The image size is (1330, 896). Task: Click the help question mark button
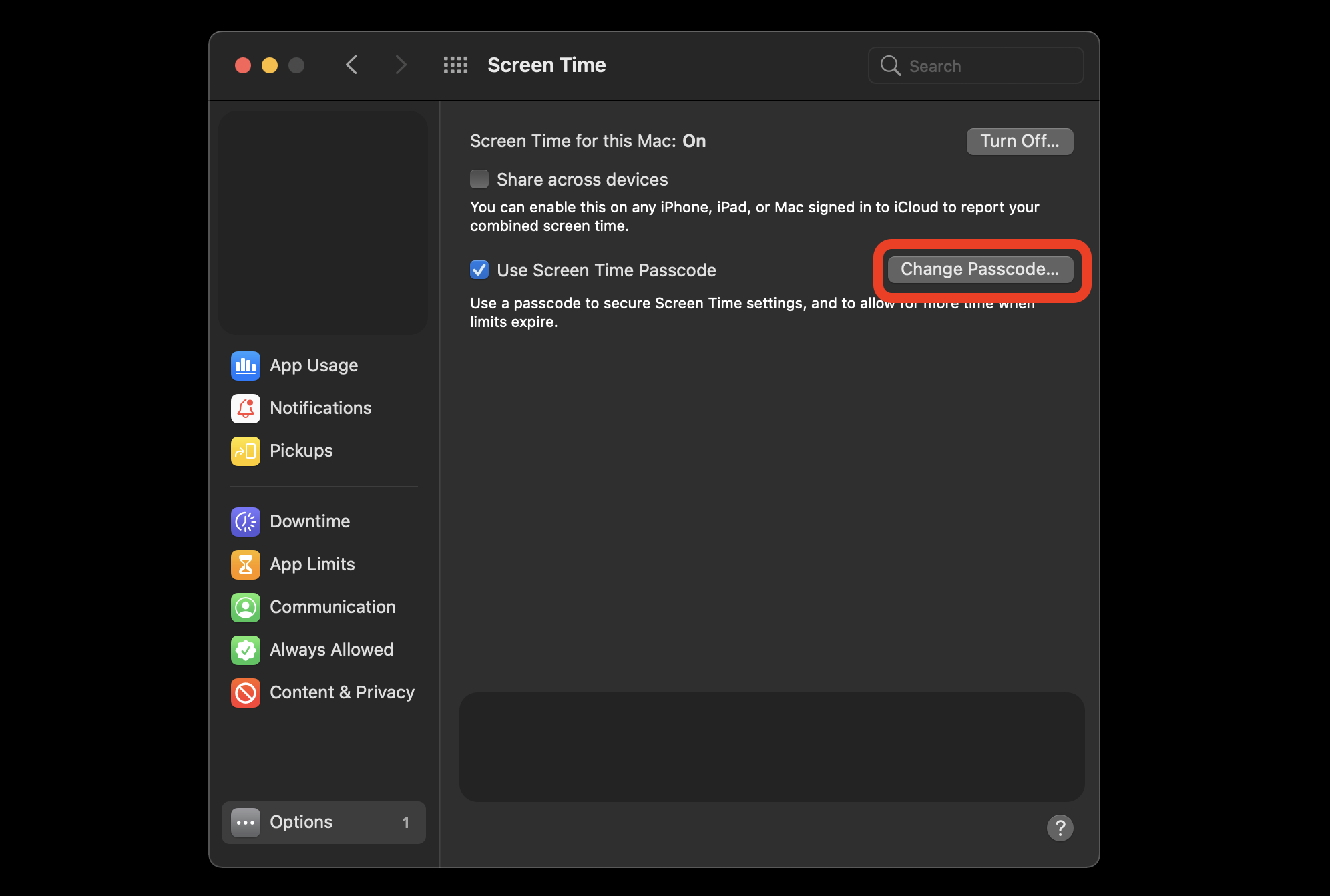[x=1057, y=826]
